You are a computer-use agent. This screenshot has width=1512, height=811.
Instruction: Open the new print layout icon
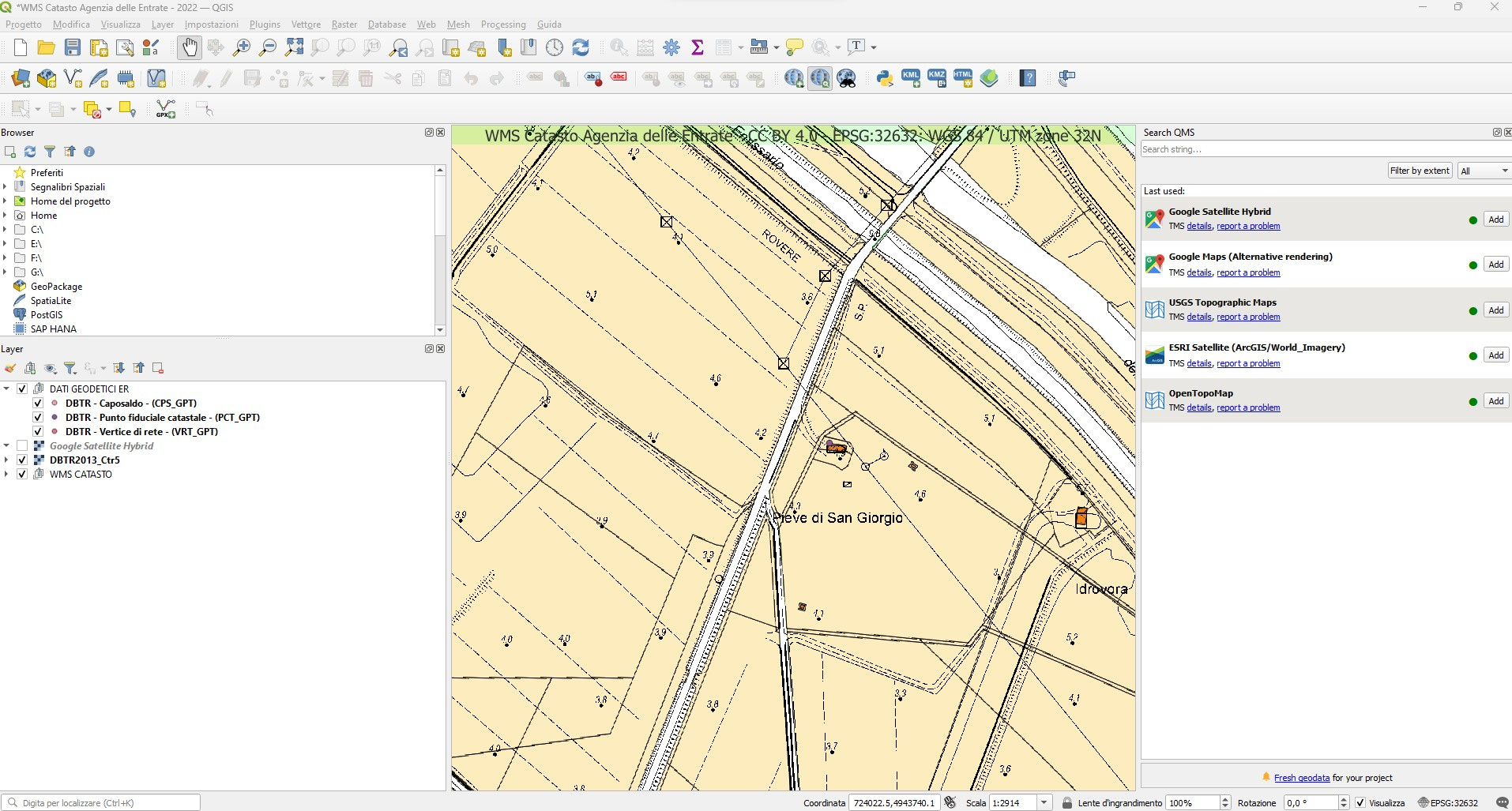[x=99, y=47]
